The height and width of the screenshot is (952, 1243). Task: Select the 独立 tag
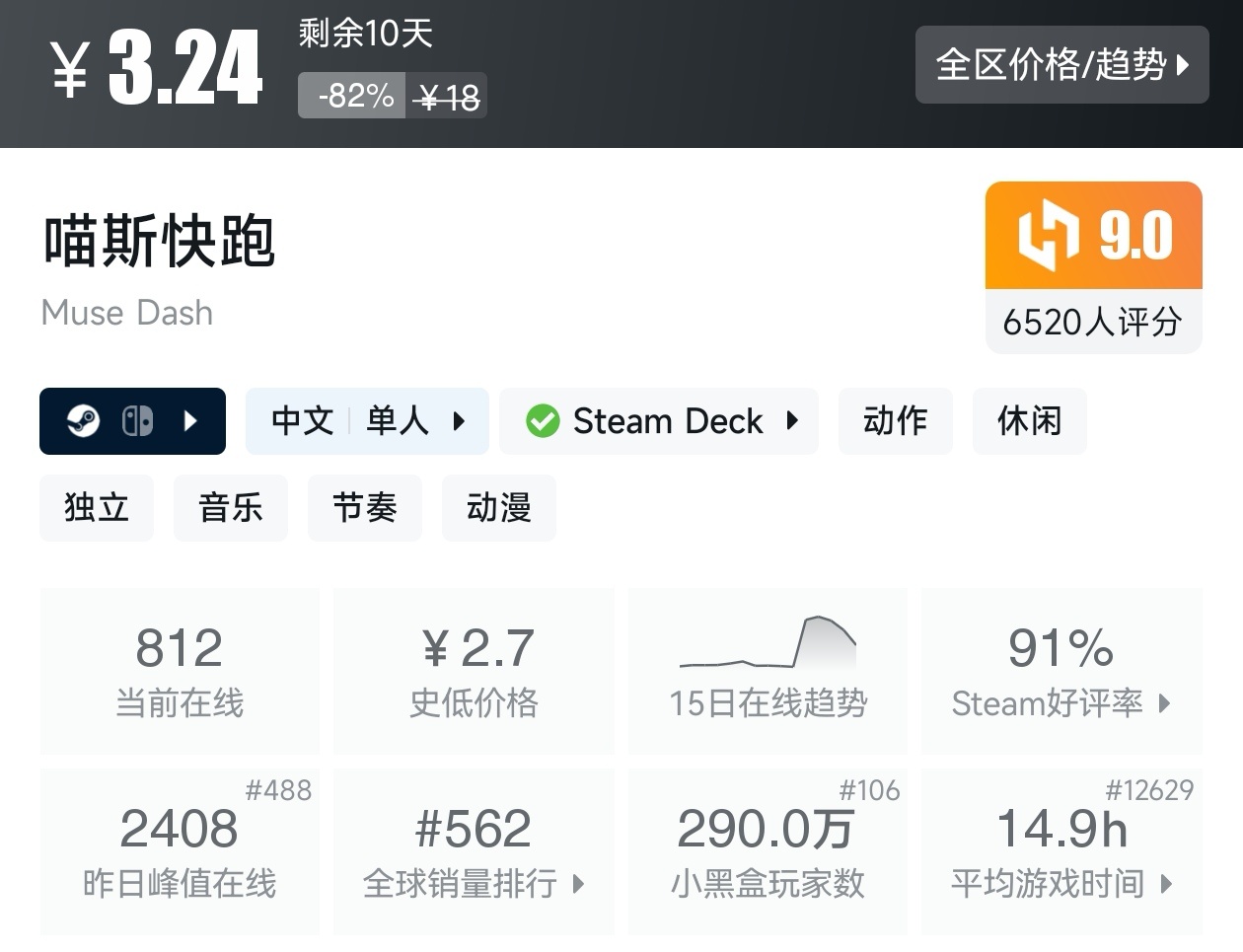point(97,508)
